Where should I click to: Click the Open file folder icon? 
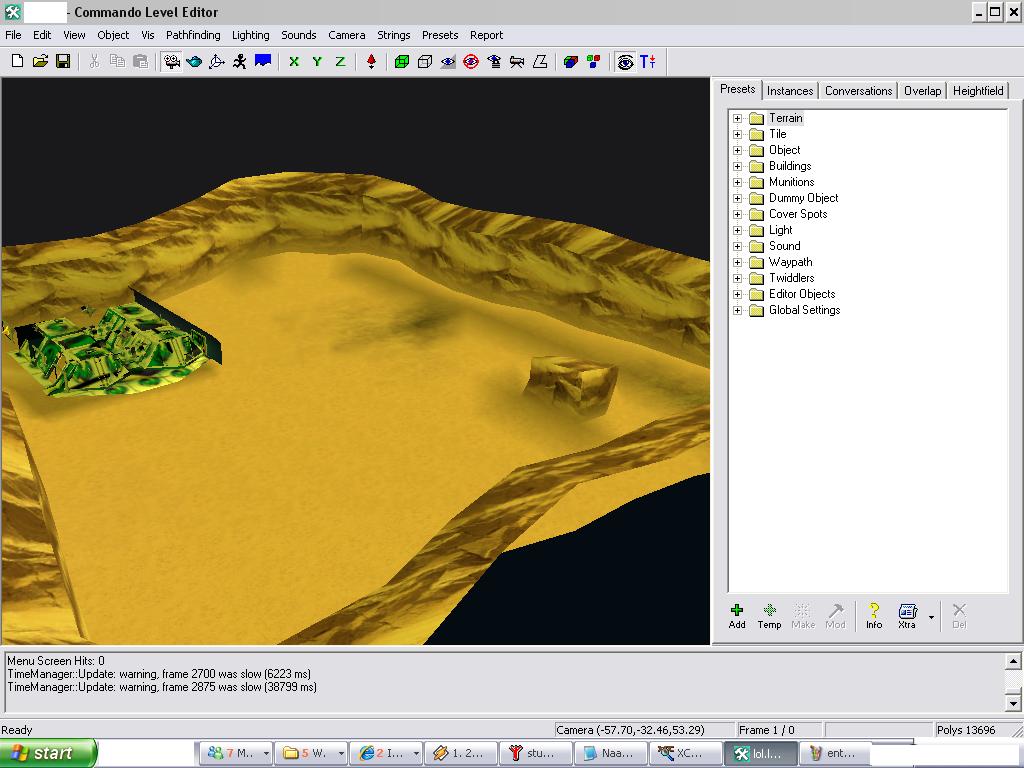(40, 61)
